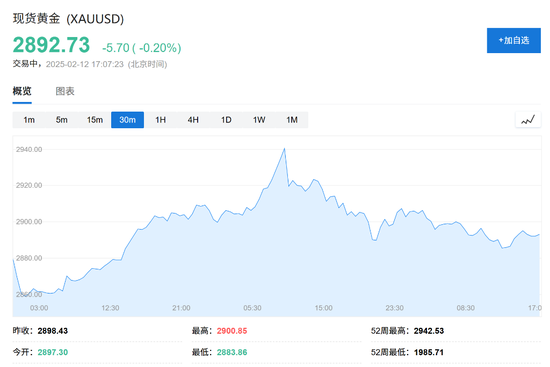This screenshot has height=367, width=550.
Task: Switch chart to 1H interval
Action: [x=161, y=120]
